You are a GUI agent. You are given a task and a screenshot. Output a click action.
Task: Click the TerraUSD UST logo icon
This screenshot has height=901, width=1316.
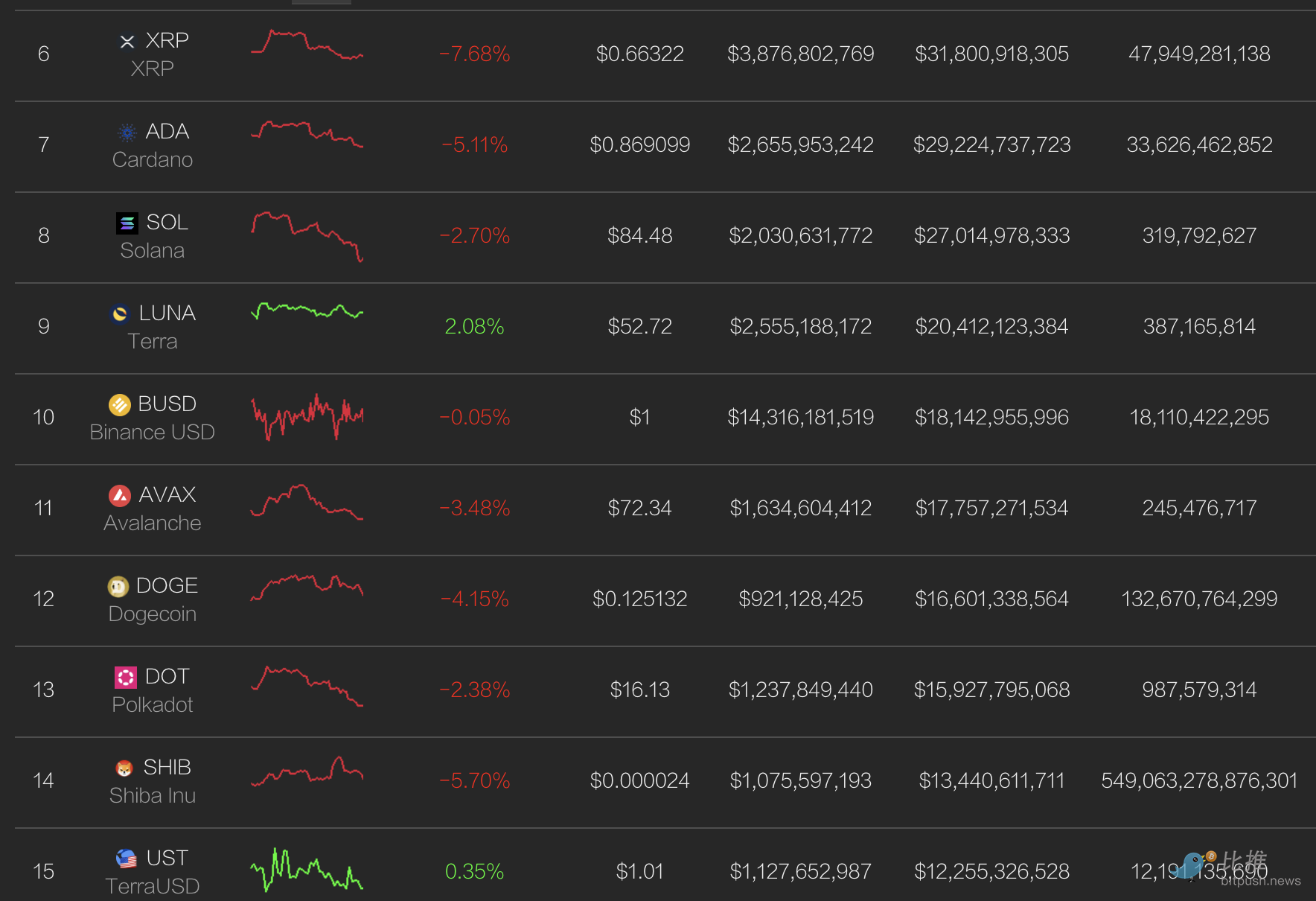(x=127, y=859)
